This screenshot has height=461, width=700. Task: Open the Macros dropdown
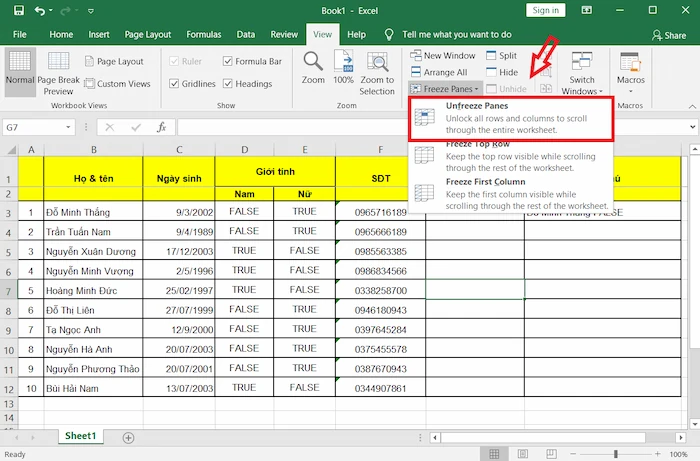[x=630, y=72]
